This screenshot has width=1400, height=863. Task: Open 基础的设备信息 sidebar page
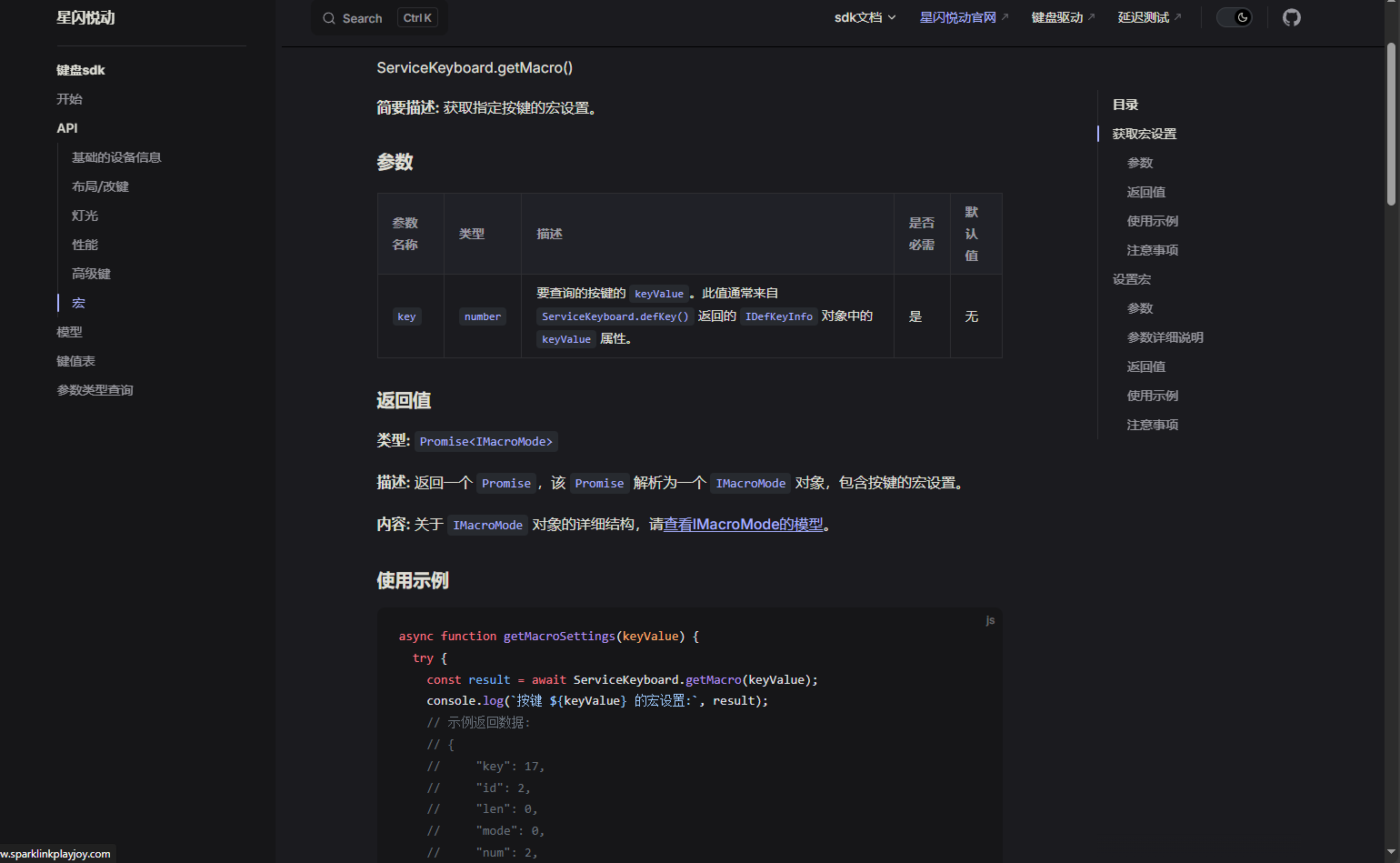pyautogui.click(x=116, y=157)
